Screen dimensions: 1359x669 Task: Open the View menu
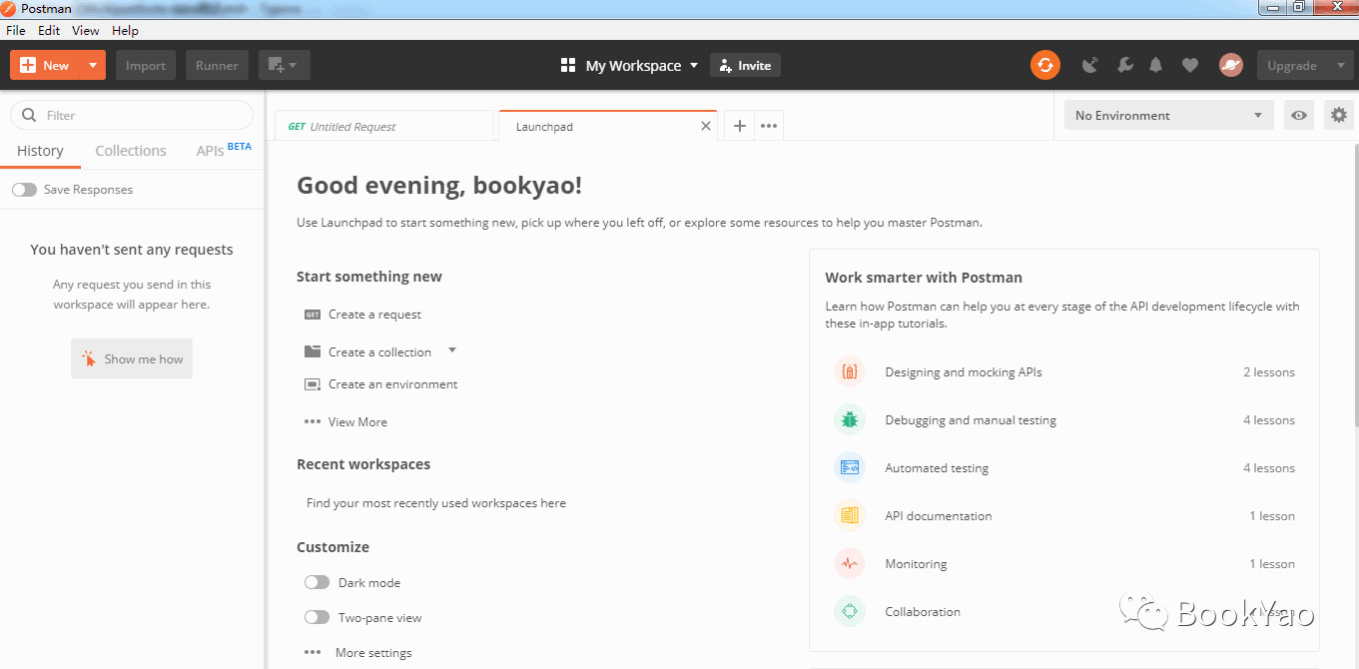pos(86,31)
